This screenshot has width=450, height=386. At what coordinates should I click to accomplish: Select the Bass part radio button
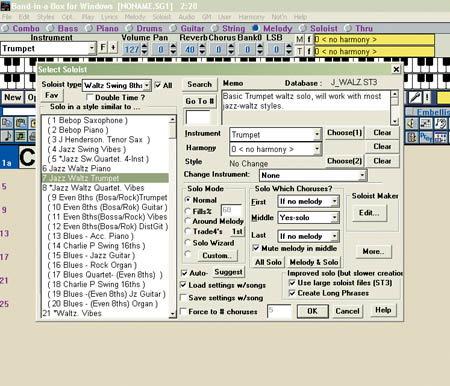click(x=50, y=28)
